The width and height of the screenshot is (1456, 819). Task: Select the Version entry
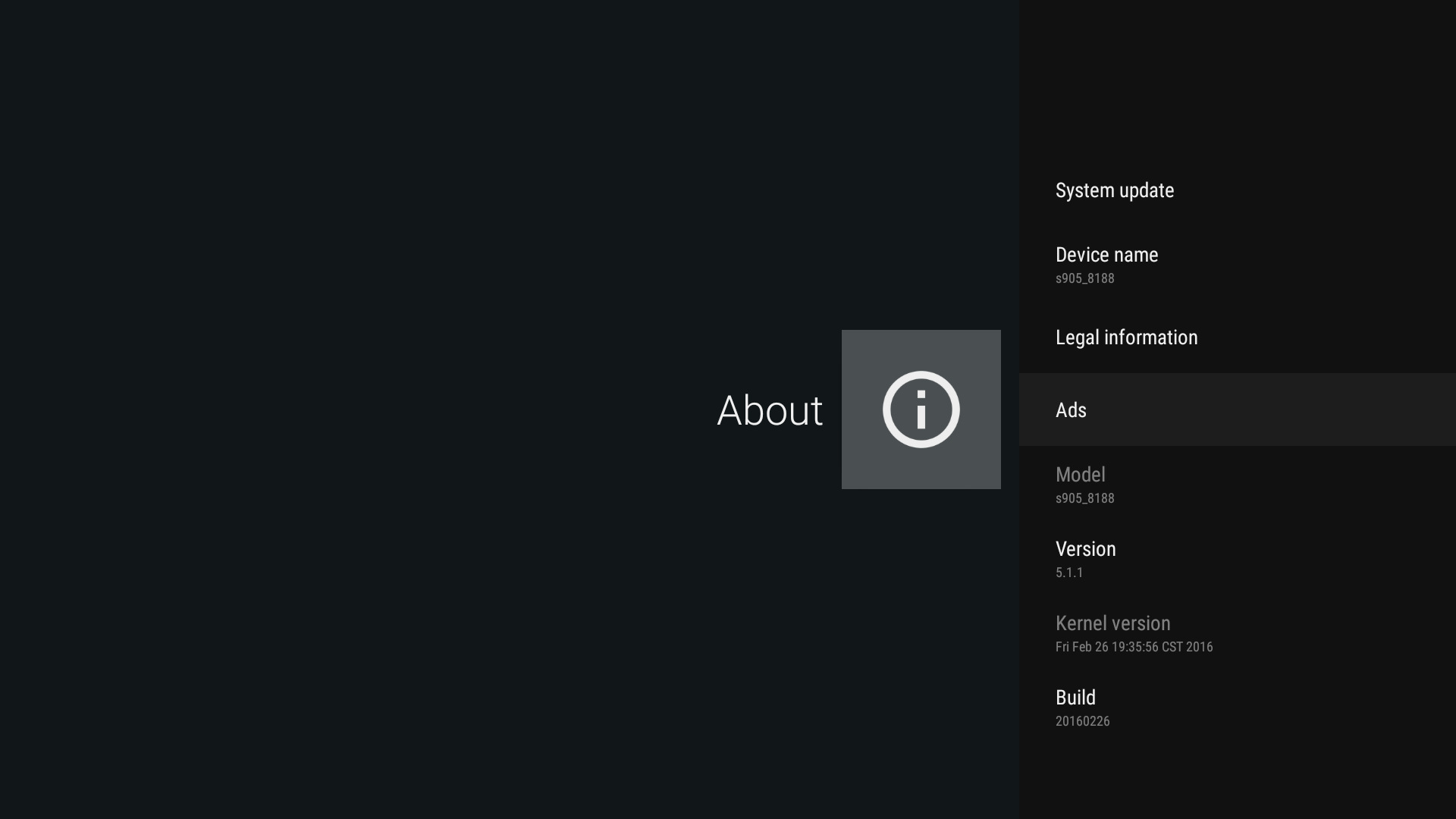1085,549
